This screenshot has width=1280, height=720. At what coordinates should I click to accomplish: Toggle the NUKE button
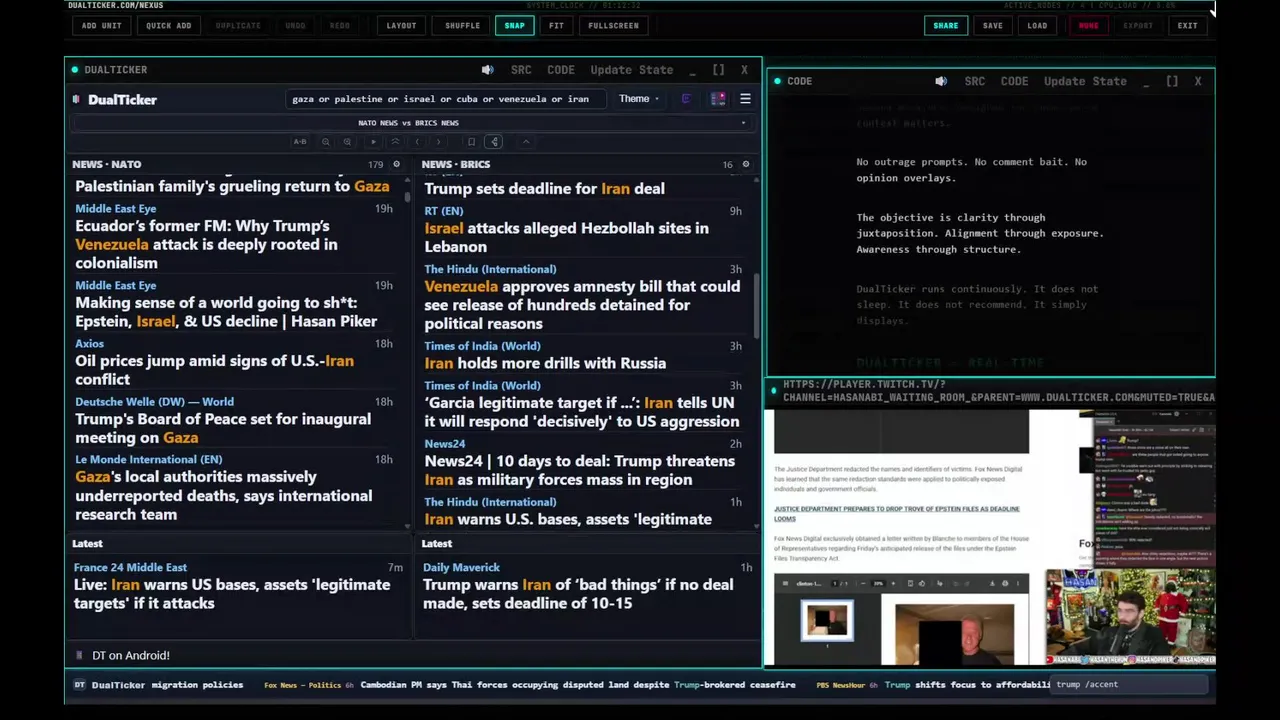point(1088,25)
